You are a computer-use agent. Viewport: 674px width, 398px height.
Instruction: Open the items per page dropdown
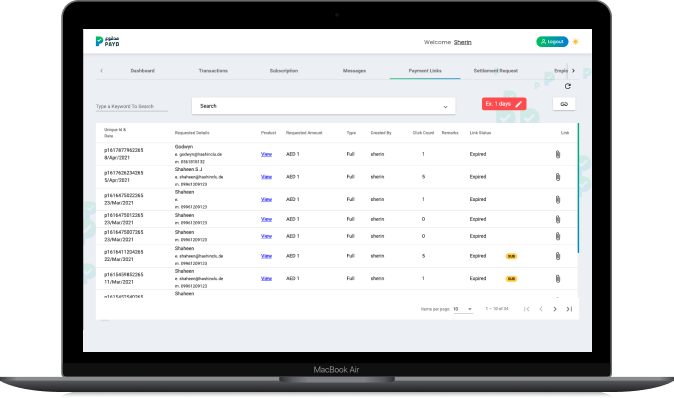click(463, 309)
